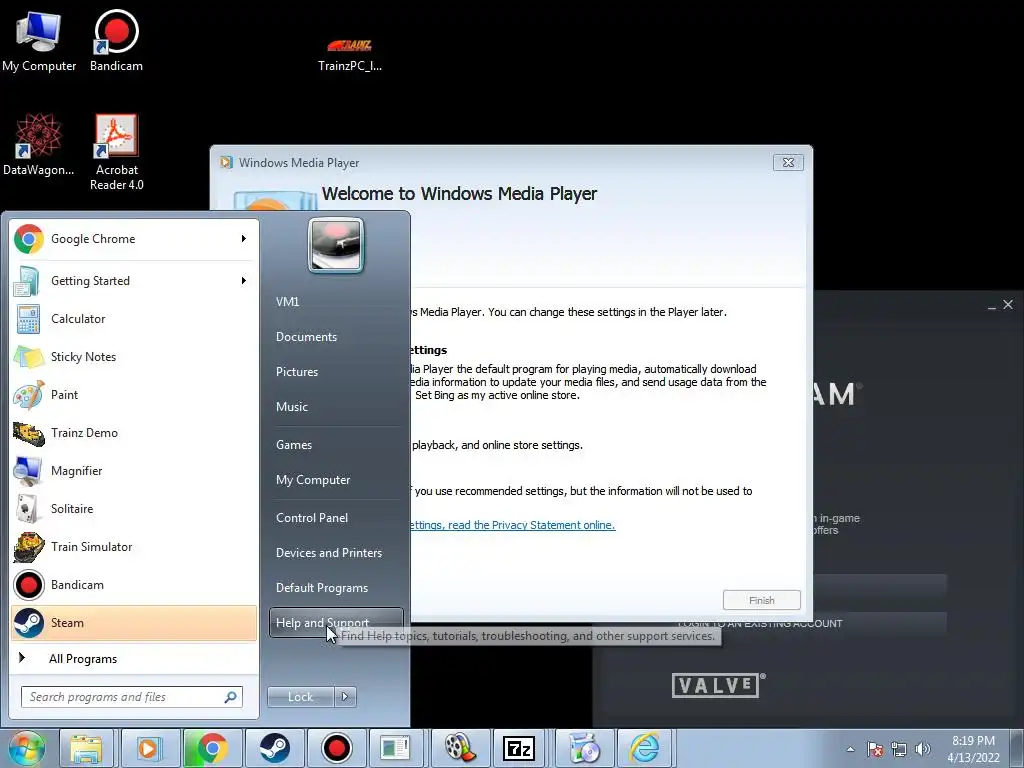Screen dimensions: 1024x768
Task: Open Default Programs
Action: pos(336,588)
